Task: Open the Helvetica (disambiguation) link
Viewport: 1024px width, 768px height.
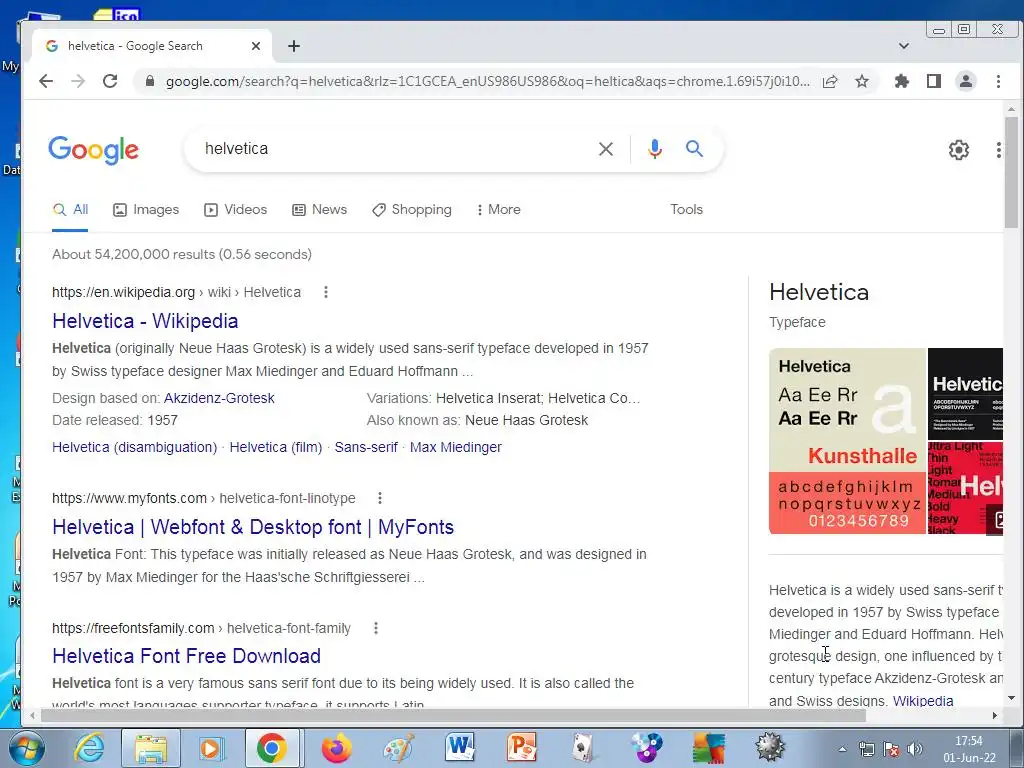Action: [x=135, y=447]
